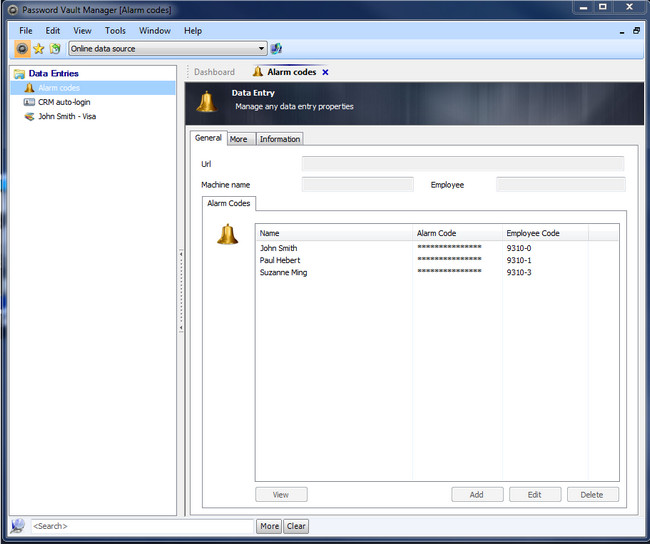Viewport: 650px width, 544px height.
Task: Sort by the Employee Code column header
Action: [x=545, y=233]
